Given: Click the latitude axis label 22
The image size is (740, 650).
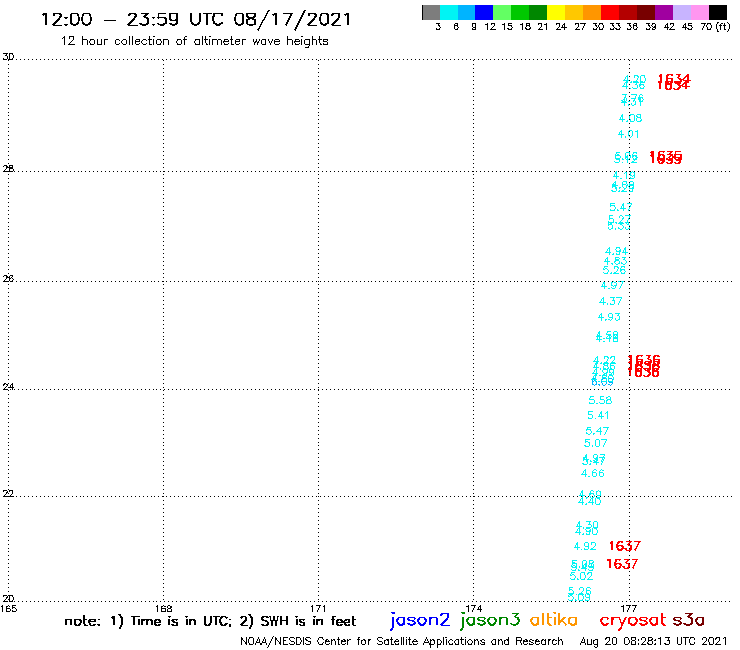Looking at the screenshot, I should 8,494.
